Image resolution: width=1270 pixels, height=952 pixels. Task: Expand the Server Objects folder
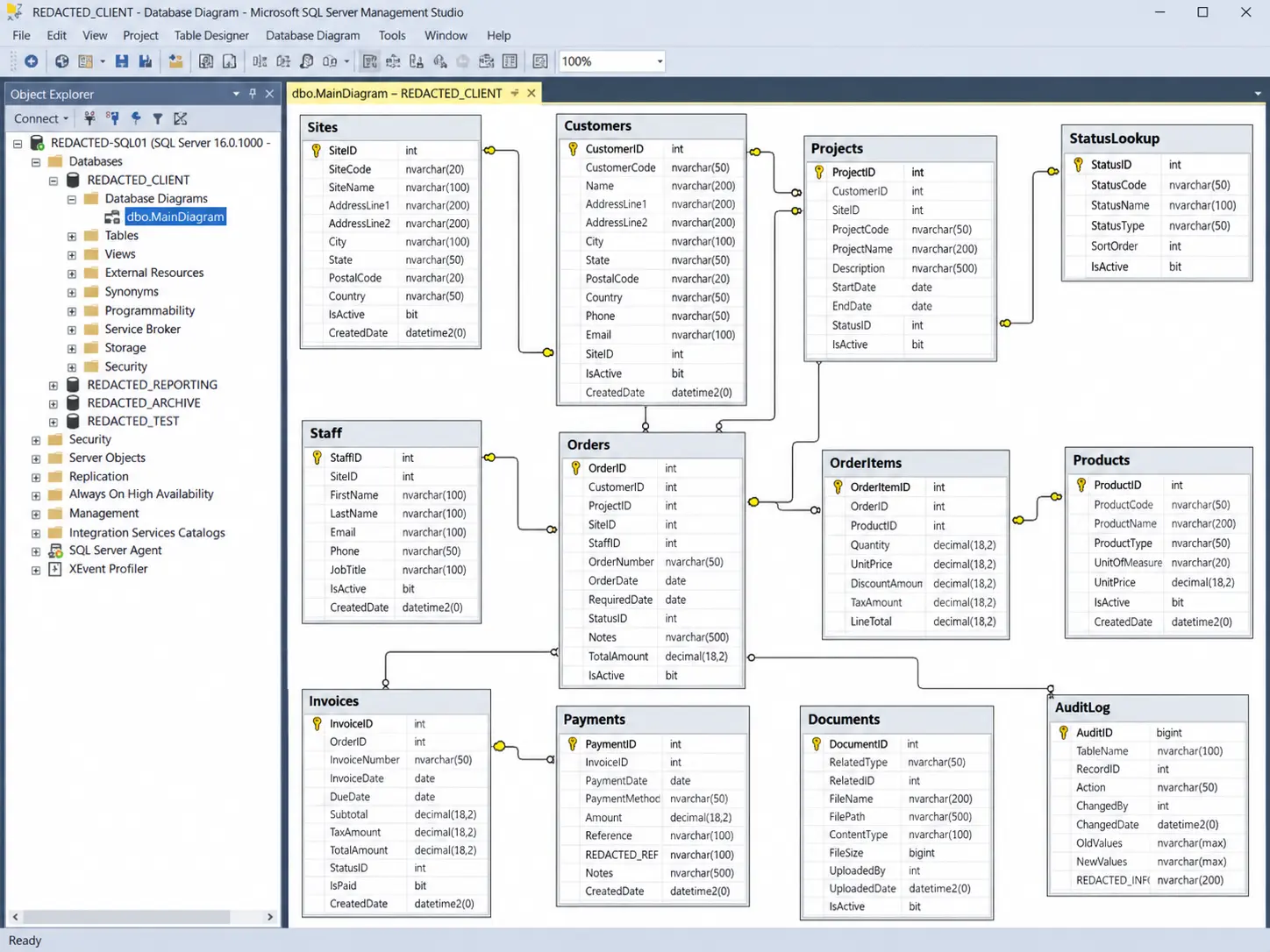tap(36, 458)
